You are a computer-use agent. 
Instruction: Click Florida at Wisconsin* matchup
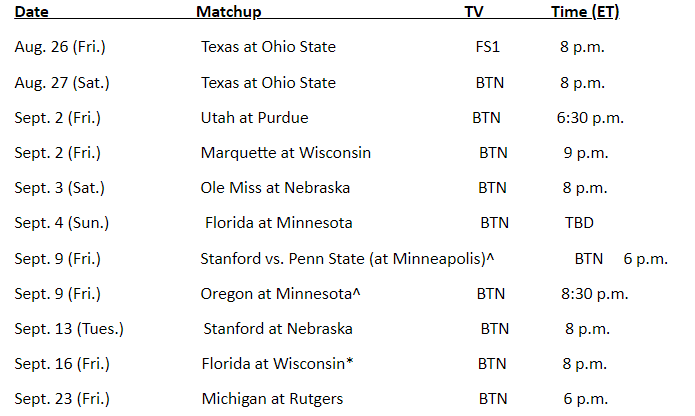click(x=277, y=364)
